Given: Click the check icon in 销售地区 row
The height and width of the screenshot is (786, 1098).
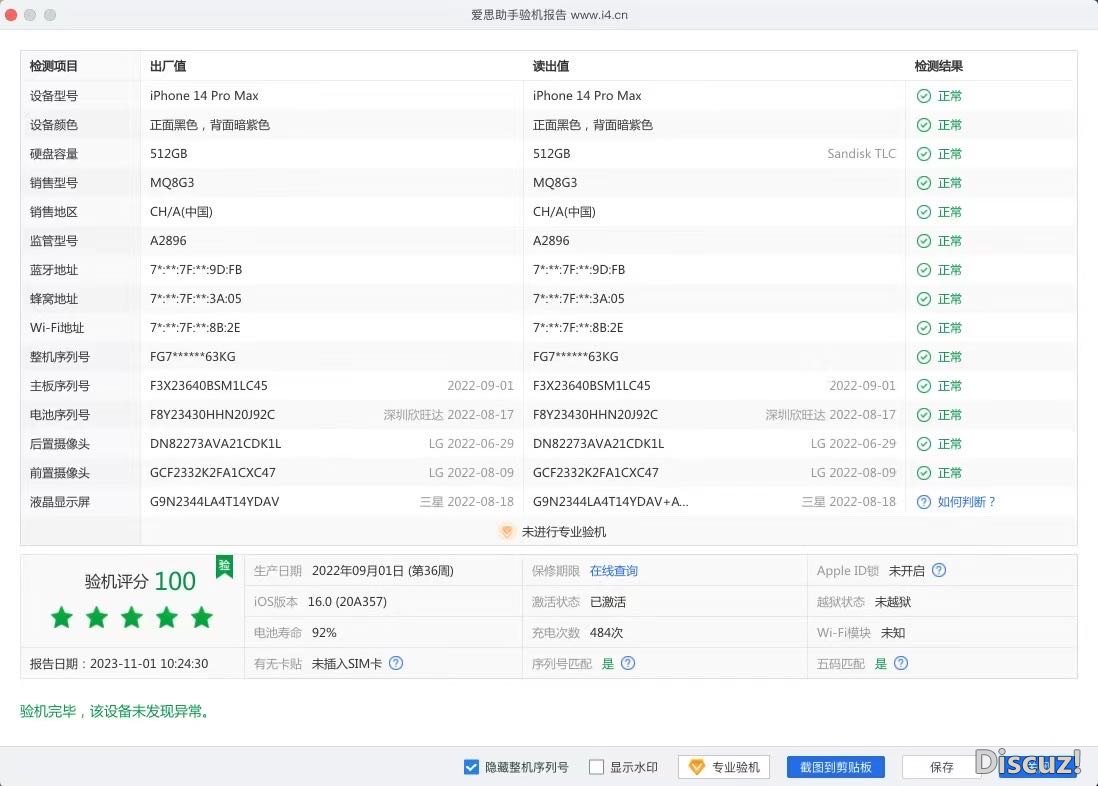Looking at the screenshot, I should tap(924, 212).
